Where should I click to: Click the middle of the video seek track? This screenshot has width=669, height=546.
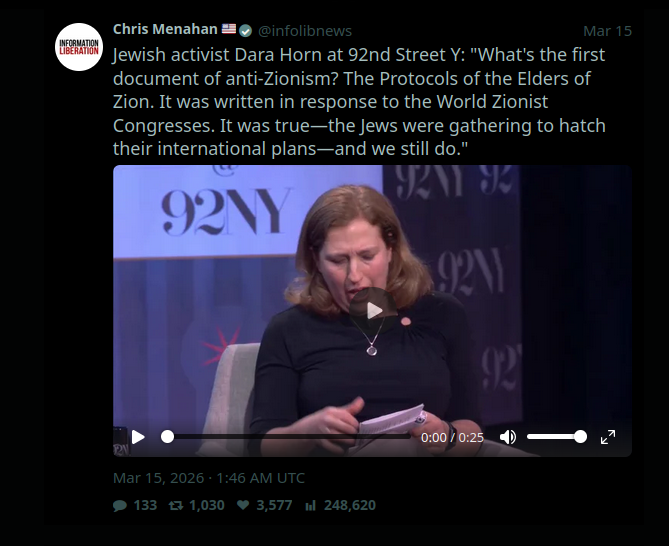(289, 437)
